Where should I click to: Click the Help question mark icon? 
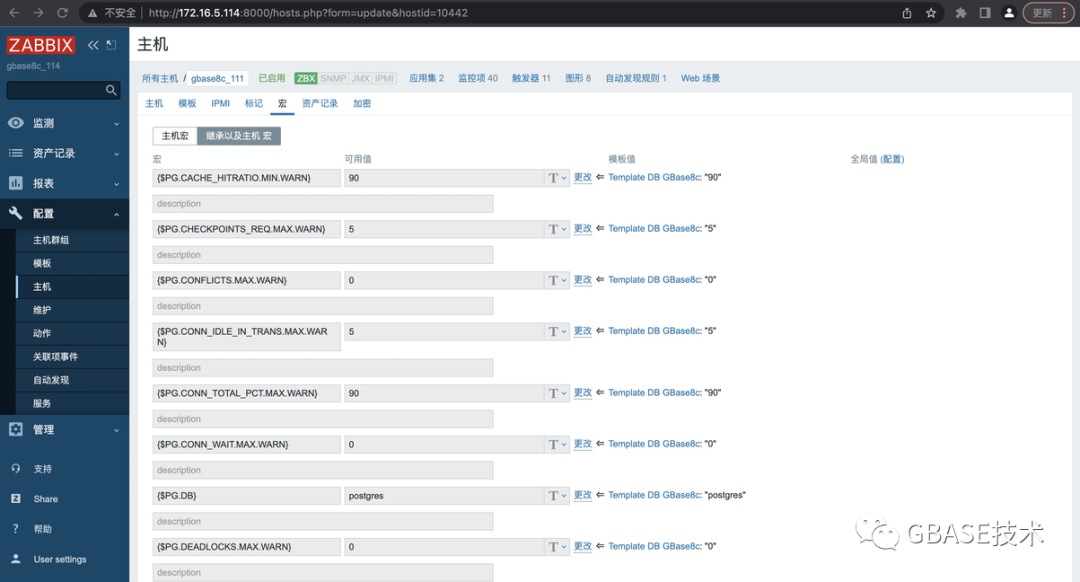pyautogui.click(x=16, y=529)
